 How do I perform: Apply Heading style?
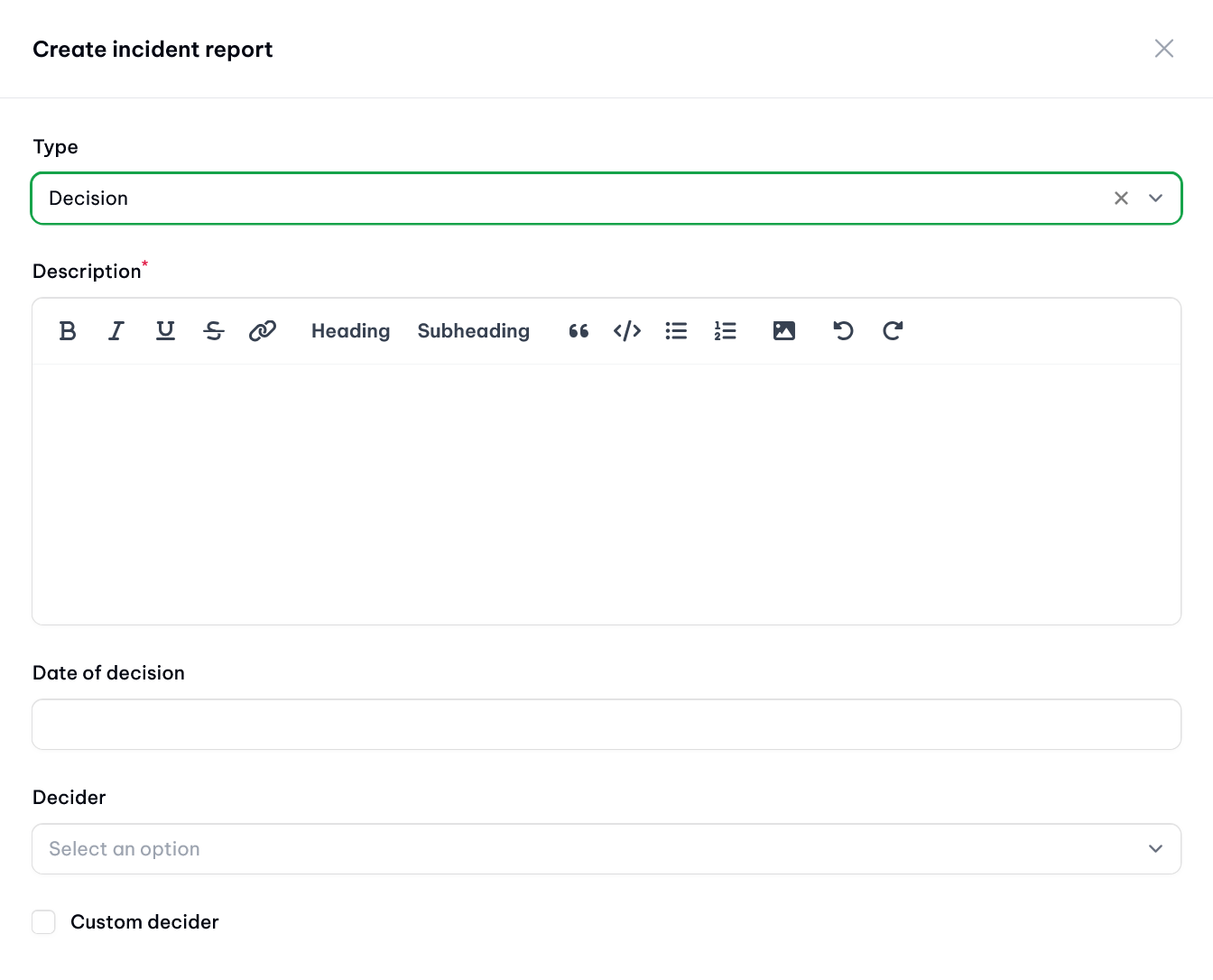tap(350, 331)
